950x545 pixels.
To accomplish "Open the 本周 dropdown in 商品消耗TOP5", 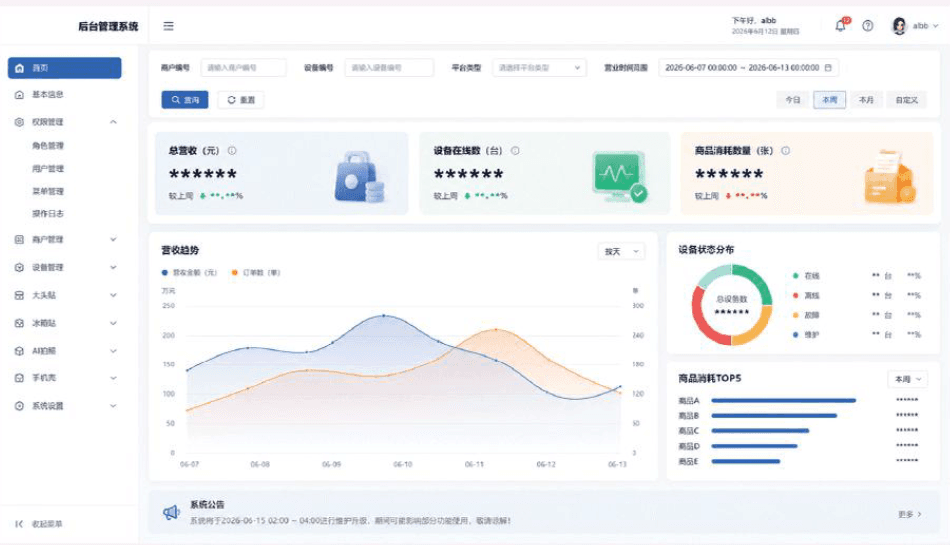I will pos(908,379).
